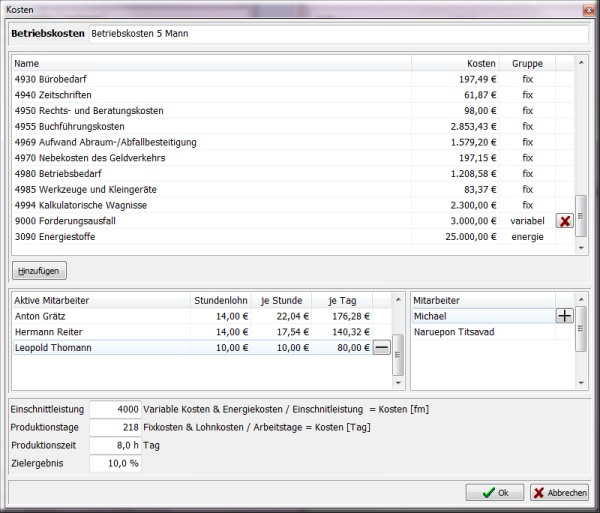Click the Mitarbeiter list scrollbar thumb
Screen dimensions: 600x513
coord(581,329)
